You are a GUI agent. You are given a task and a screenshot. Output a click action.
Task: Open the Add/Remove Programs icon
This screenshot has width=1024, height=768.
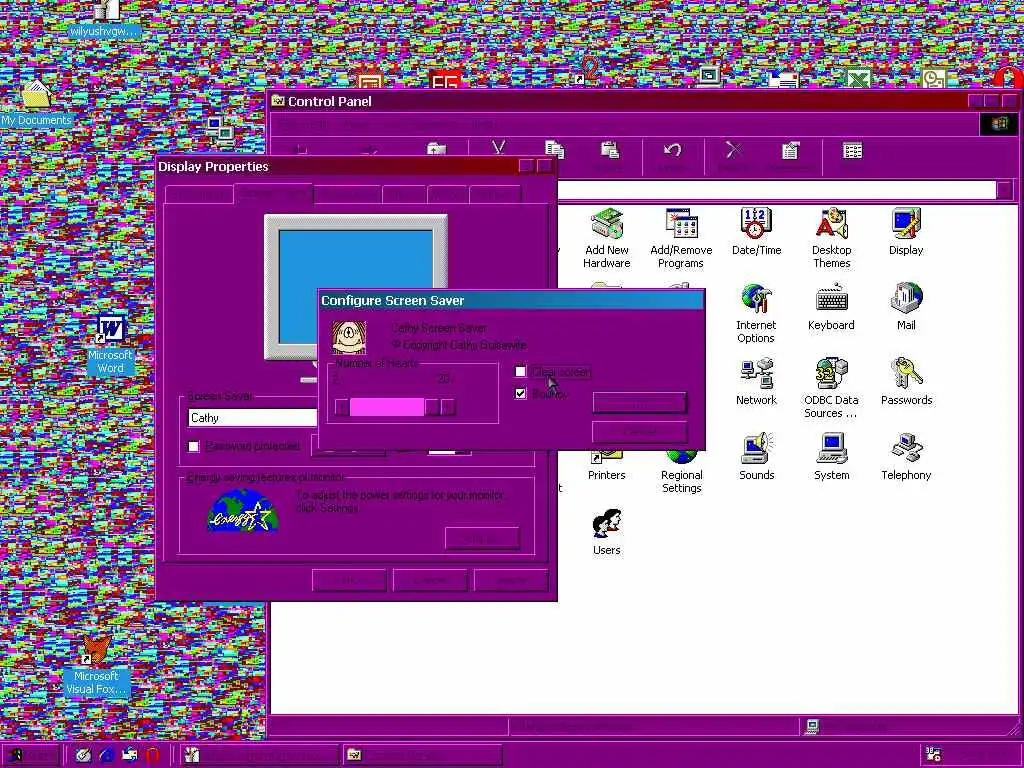(681, 238)
